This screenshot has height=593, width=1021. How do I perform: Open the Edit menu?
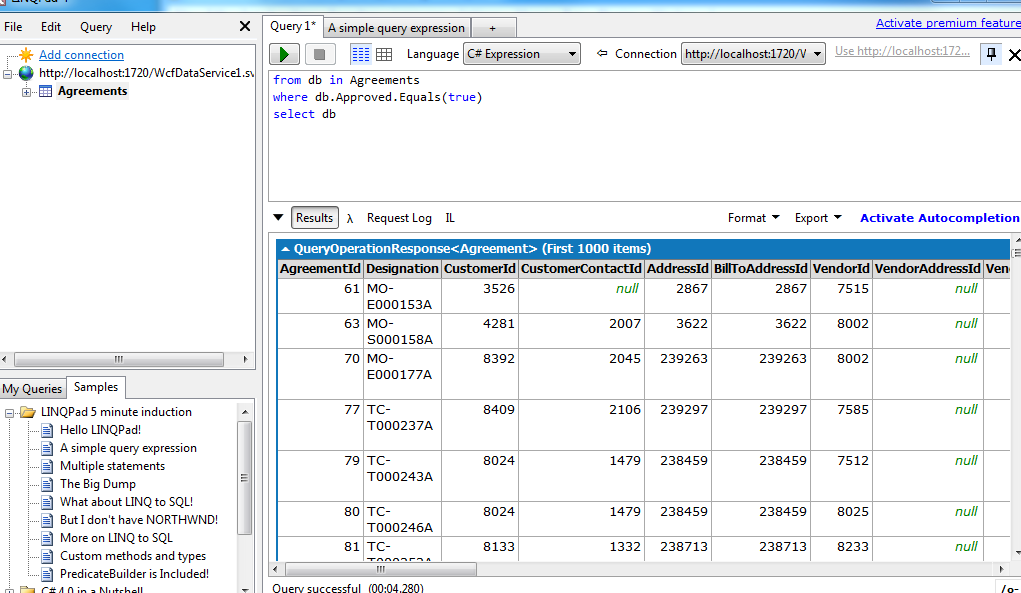pos(51,27)
